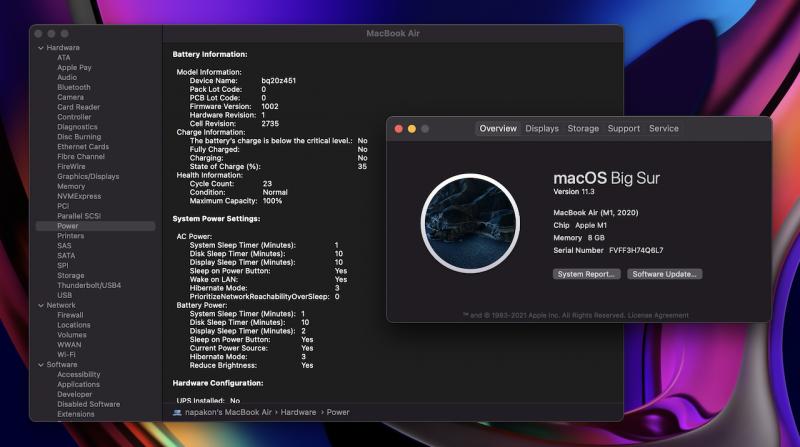Open the Support tab
Image resolution: width=800 pixels, height=447 pixels.
[623, 129]
